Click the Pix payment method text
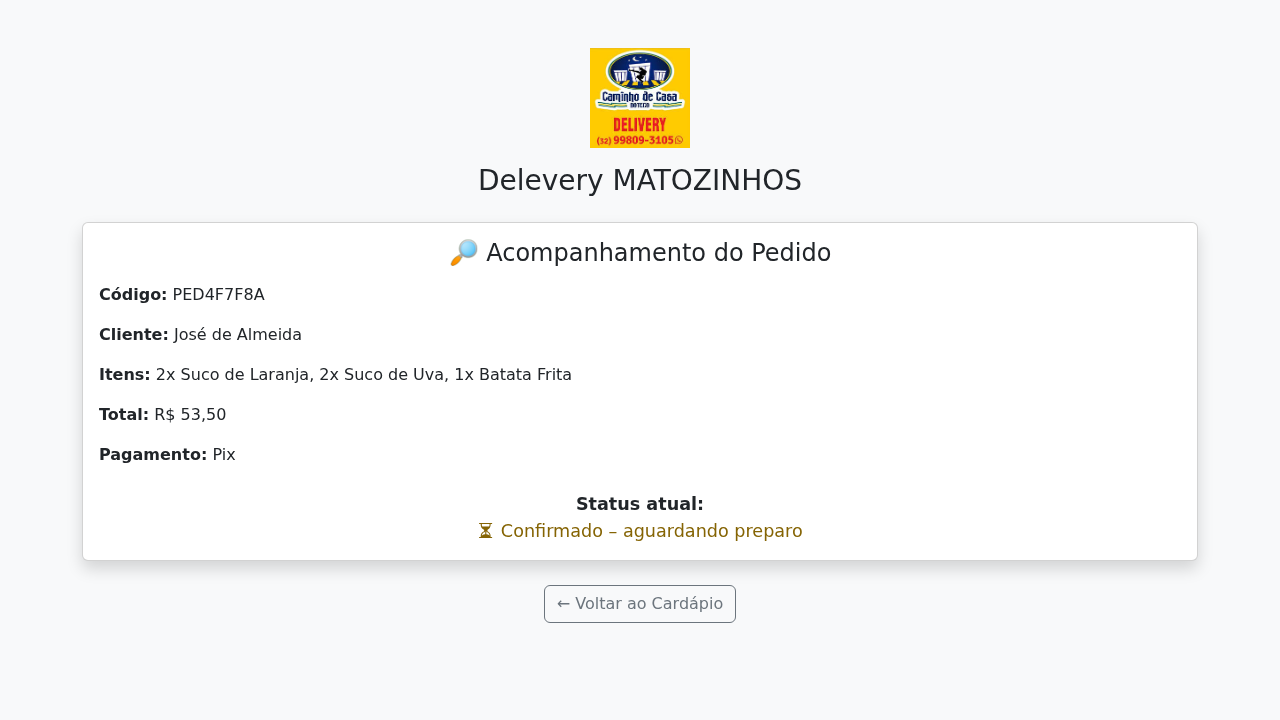 224,454
